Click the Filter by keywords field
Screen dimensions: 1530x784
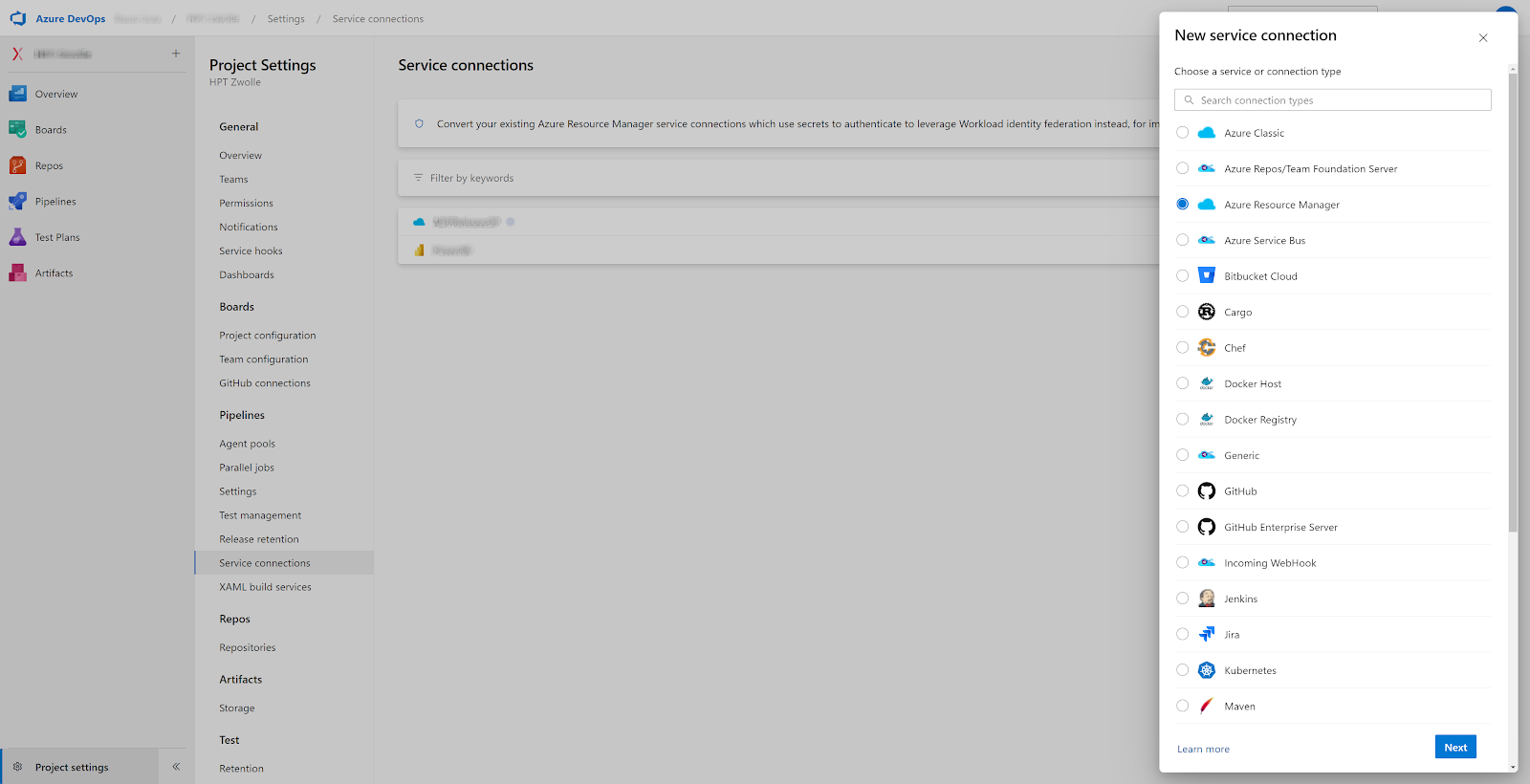tap(778, 178)
